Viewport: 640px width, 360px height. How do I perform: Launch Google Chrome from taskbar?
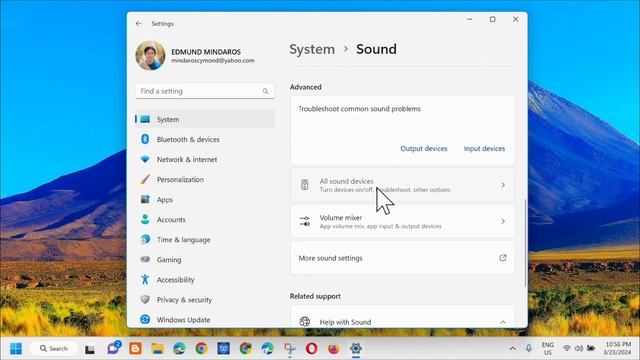pyautogui.click(x=201, y=349)
